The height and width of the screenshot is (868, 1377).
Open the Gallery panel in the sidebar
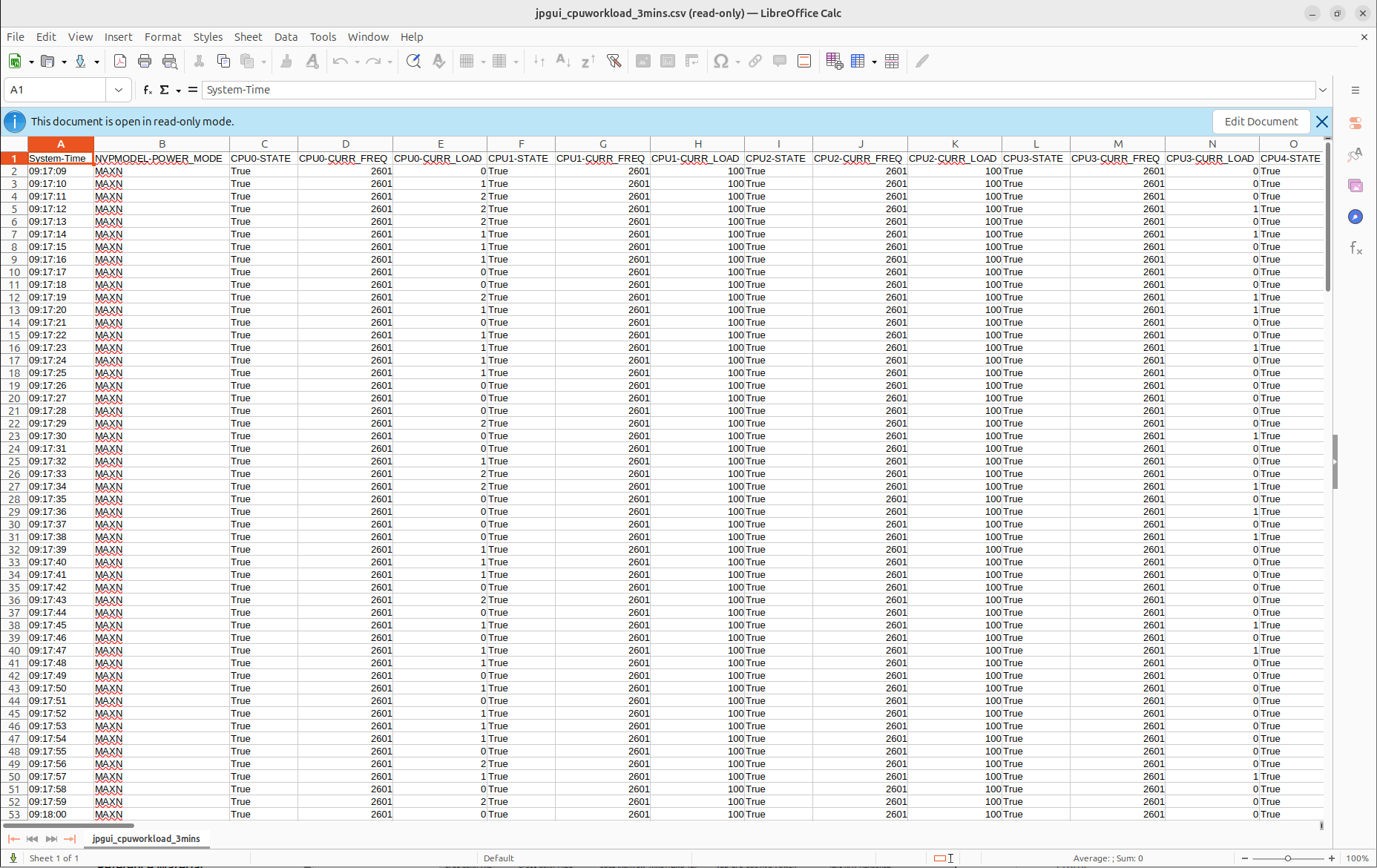1355,185
